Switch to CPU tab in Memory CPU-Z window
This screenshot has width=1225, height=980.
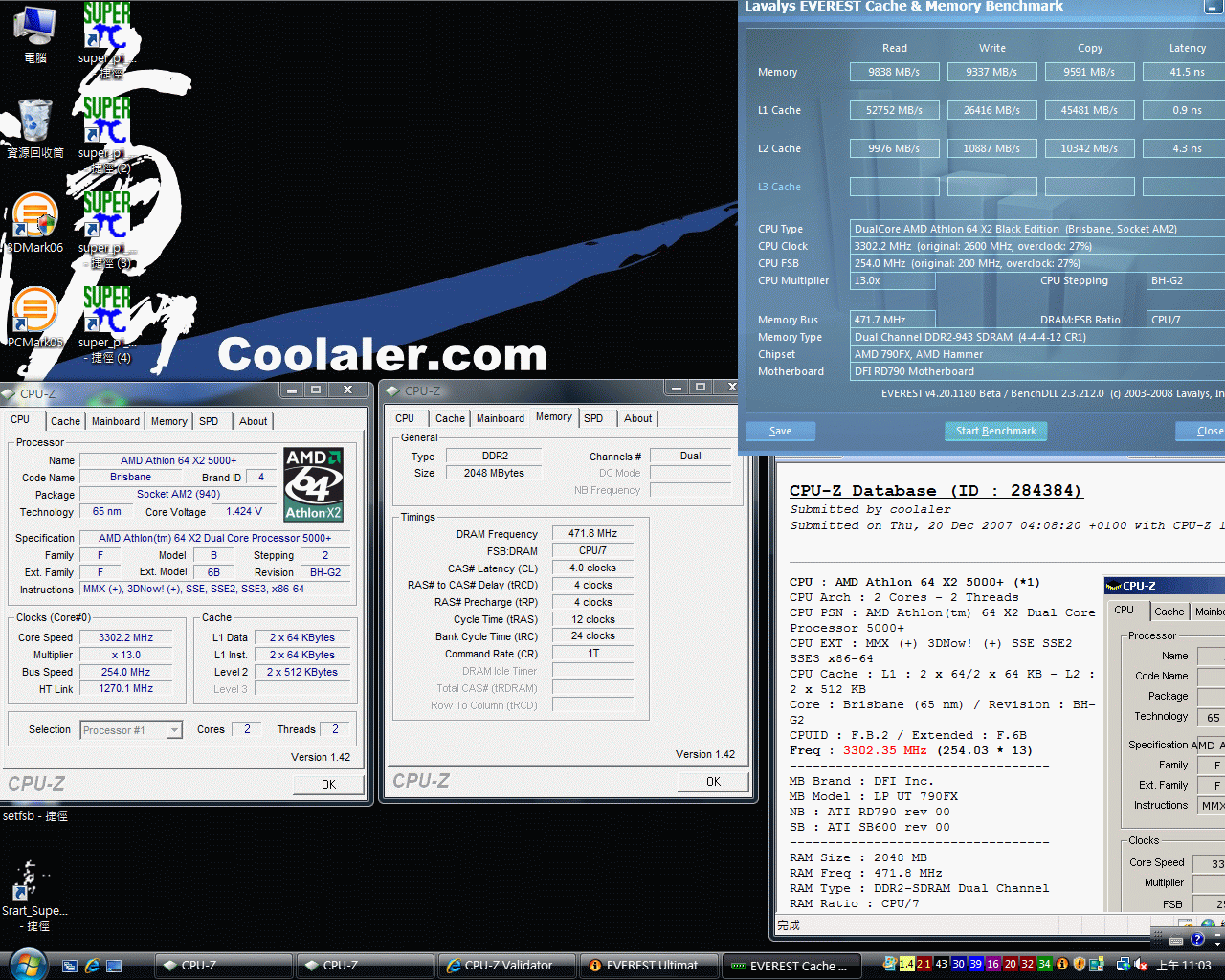pyautogui.click(x=405, y=418)
